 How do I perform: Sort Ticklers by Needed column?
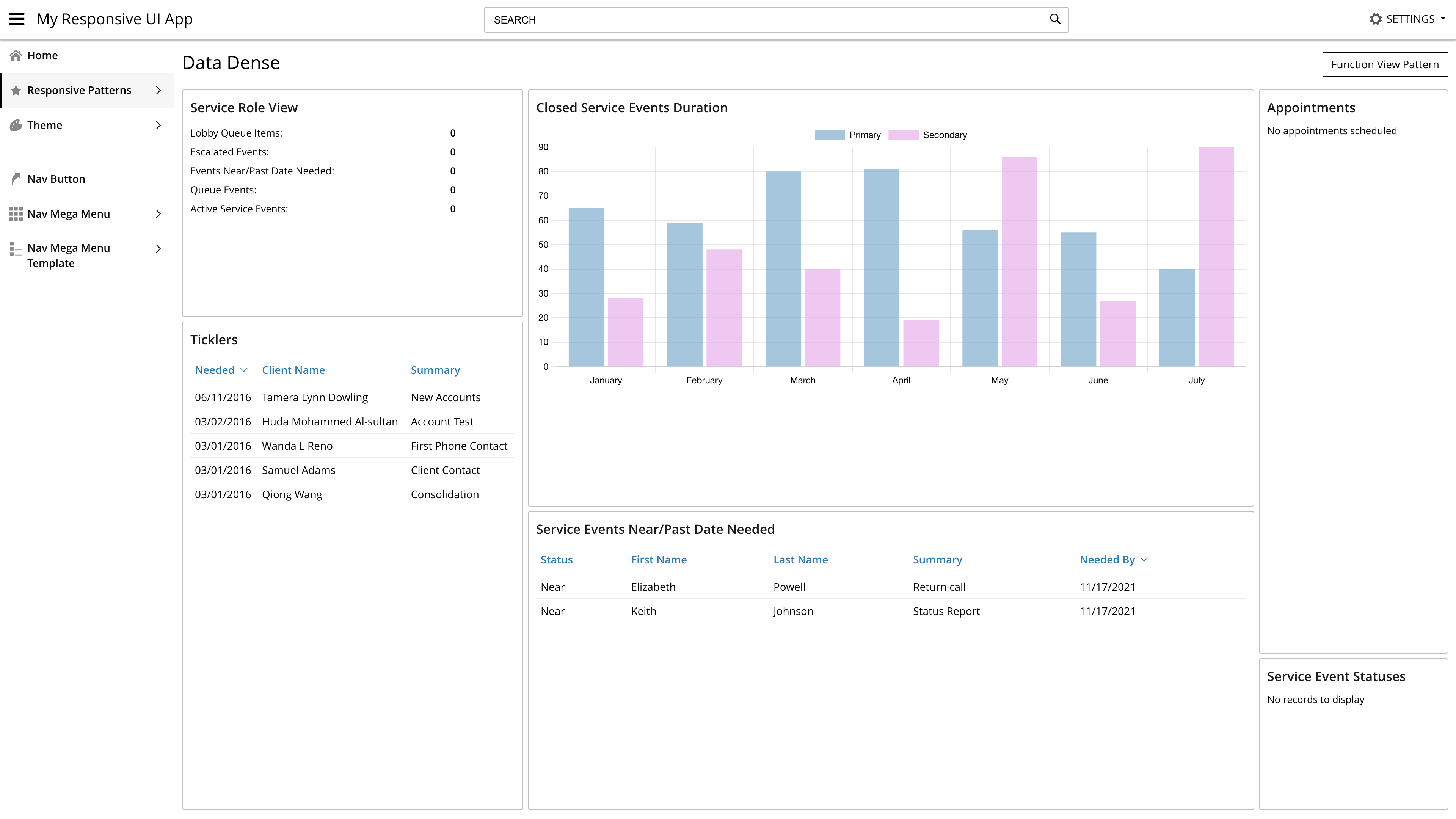(x=215, y=370)
